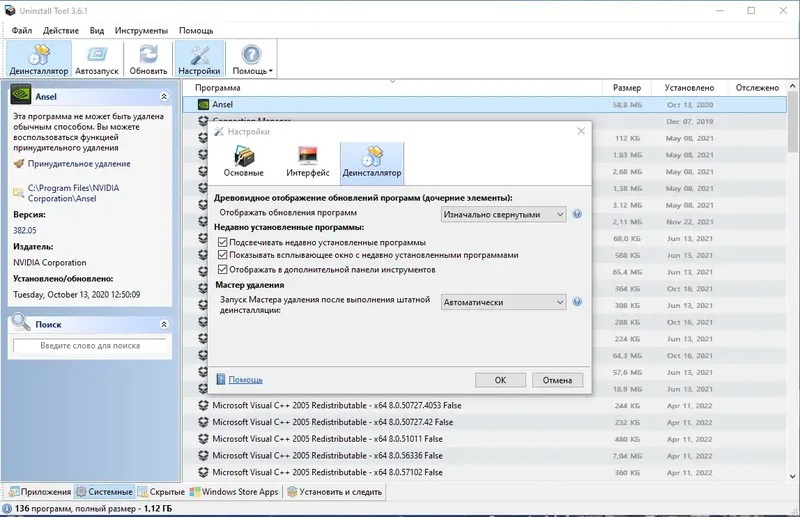The width and height of the screenshot is (800, 517).
Task: Sort by Размер column header
Action: (627, 88)
